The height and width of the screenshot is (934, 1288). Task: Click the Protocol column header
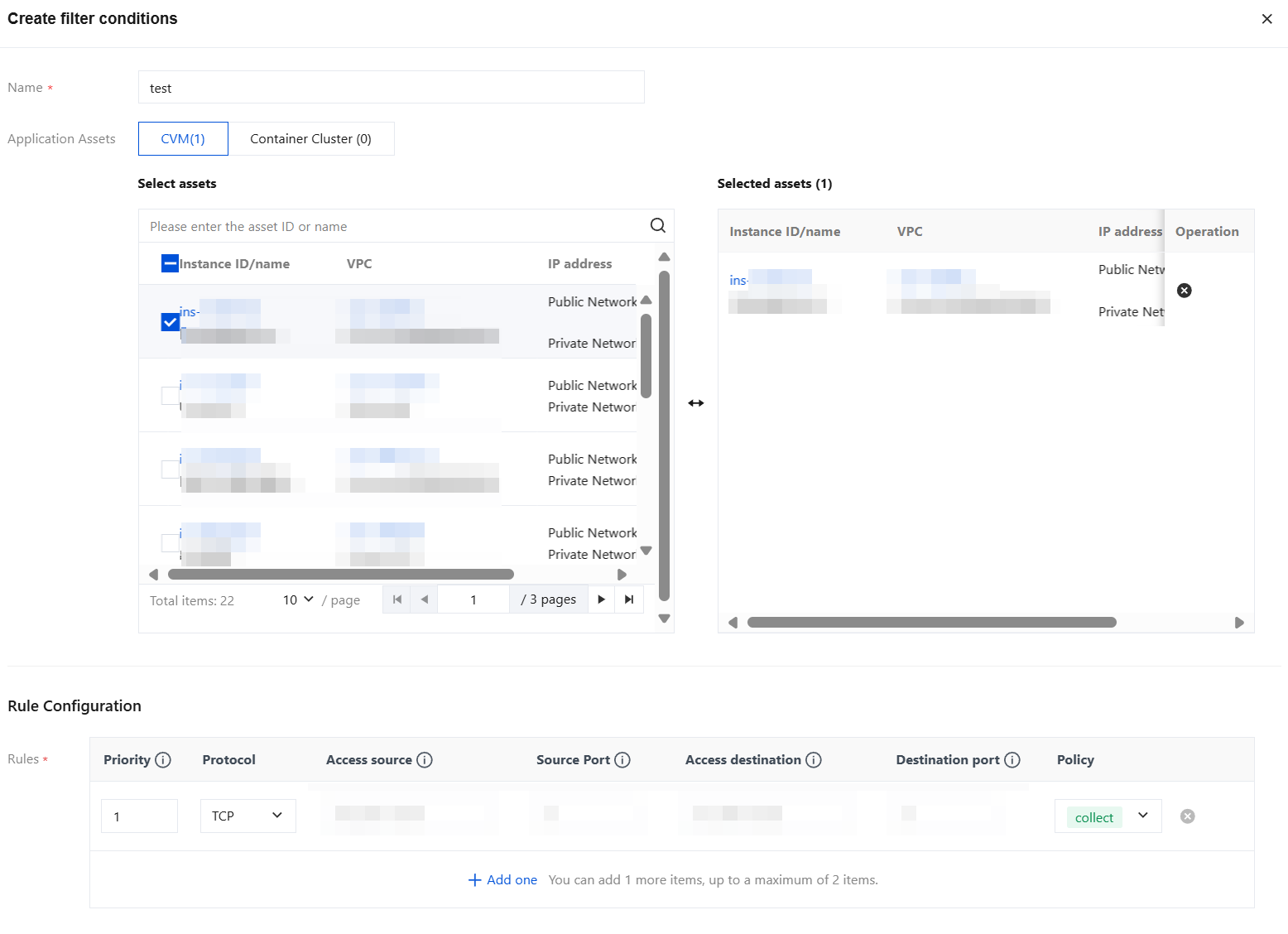[x=229, y=760]
